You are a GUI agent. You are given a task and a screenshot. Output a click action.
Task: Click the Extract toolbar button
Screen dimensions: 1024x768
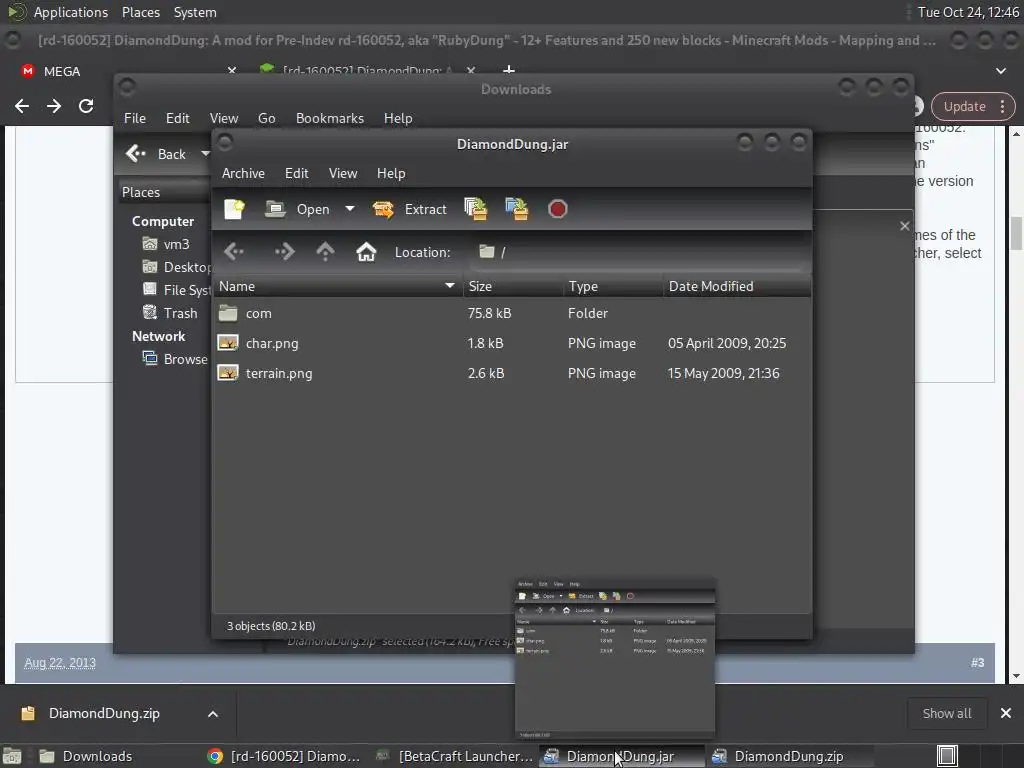[409, 209]
